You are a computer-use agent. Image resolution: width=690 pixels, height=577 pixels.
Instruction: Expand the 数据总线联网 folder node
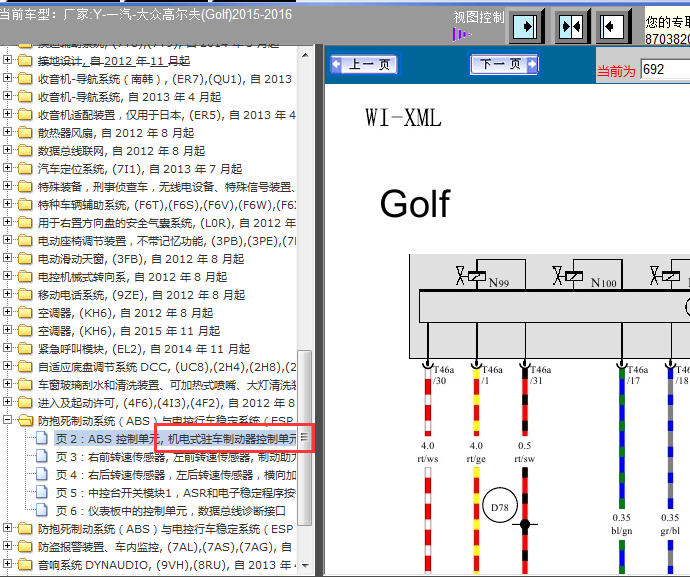point(7,150)
